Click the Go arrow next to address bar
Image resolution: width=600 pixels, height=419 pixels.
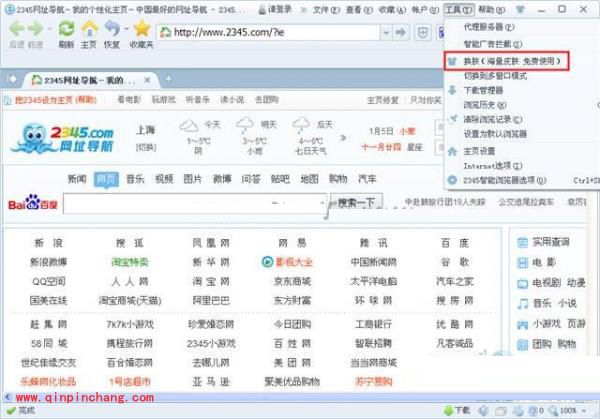[x=401, y=33]
